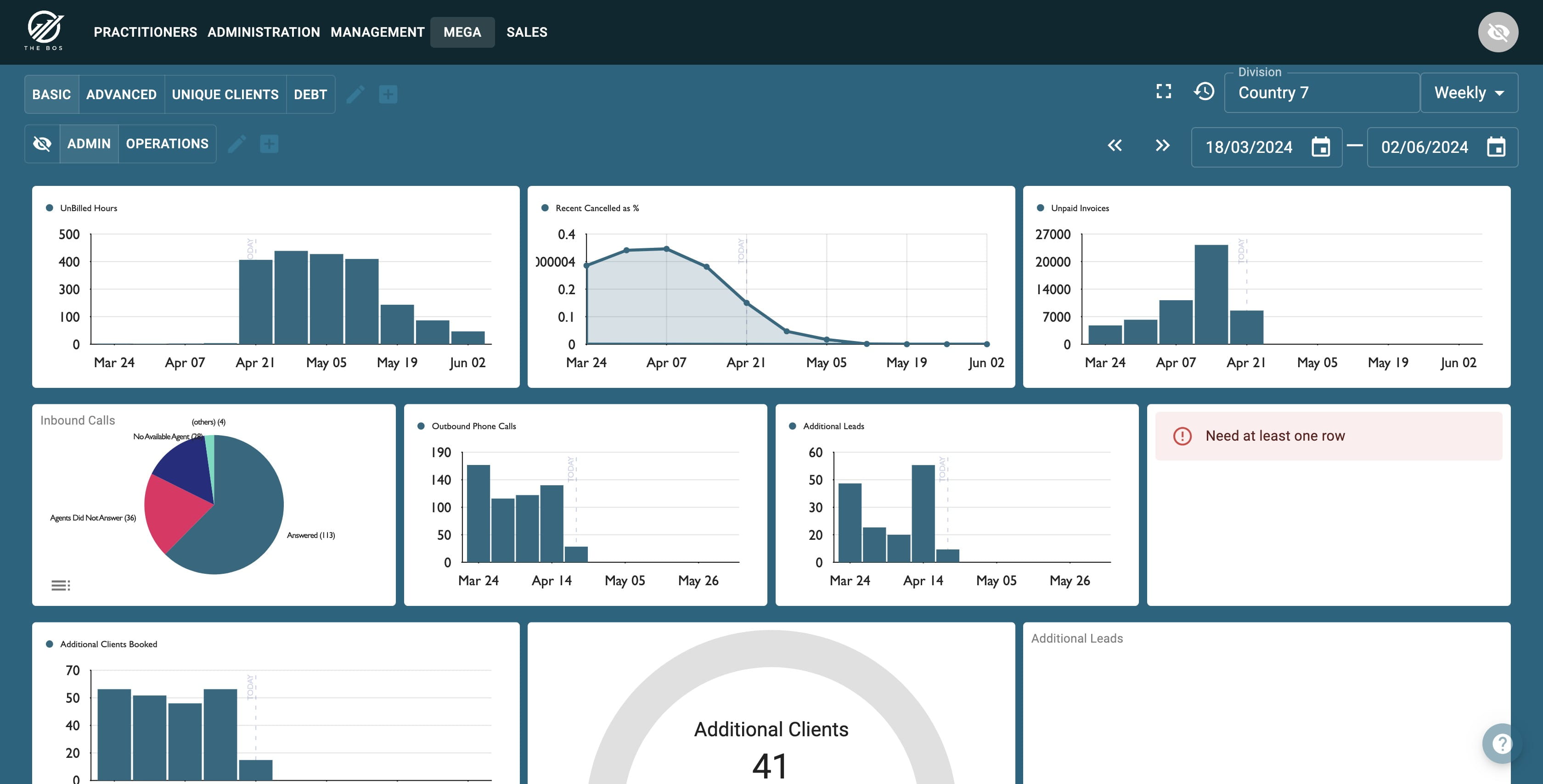Click the alert icon in the error banner
Screen dimensions: 1543x784
tap(1182, 436)
